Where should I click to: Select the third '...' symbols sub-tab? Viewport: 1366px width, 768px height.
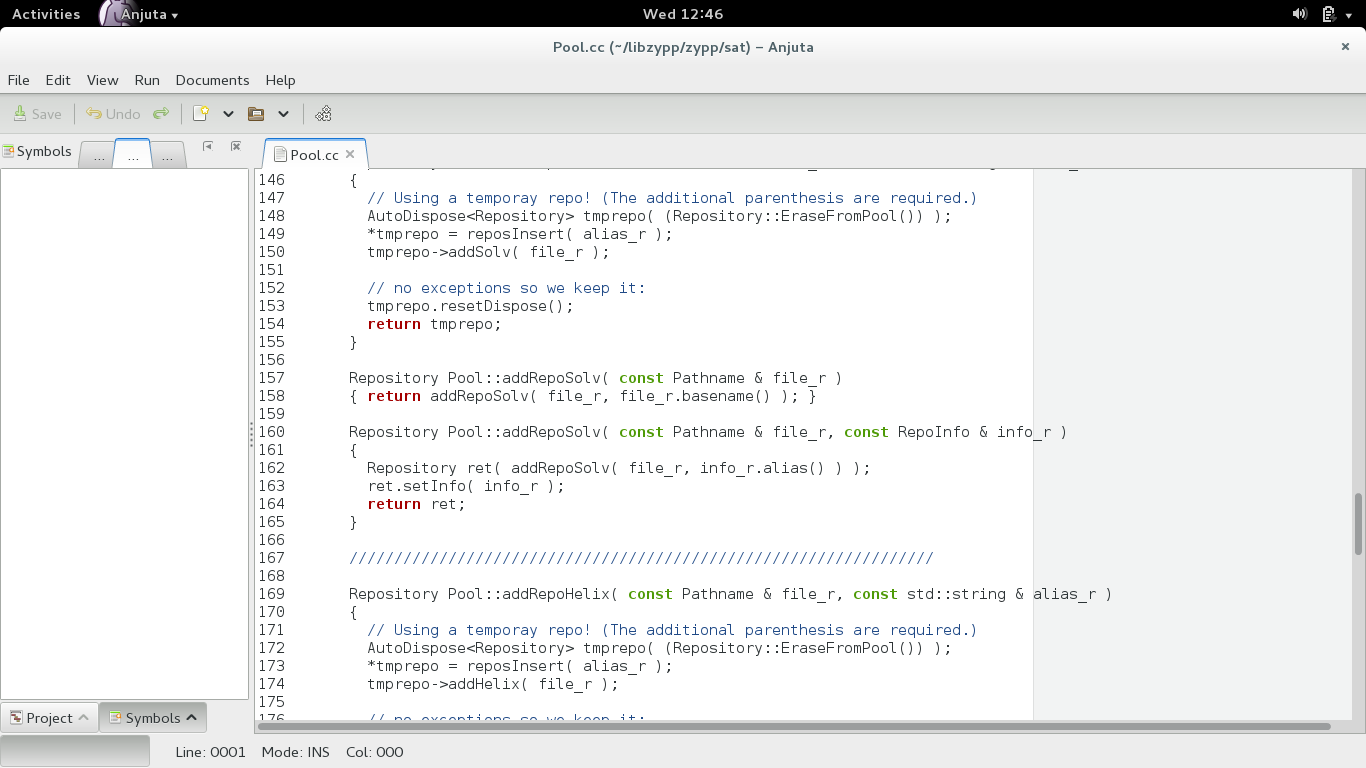169,155
